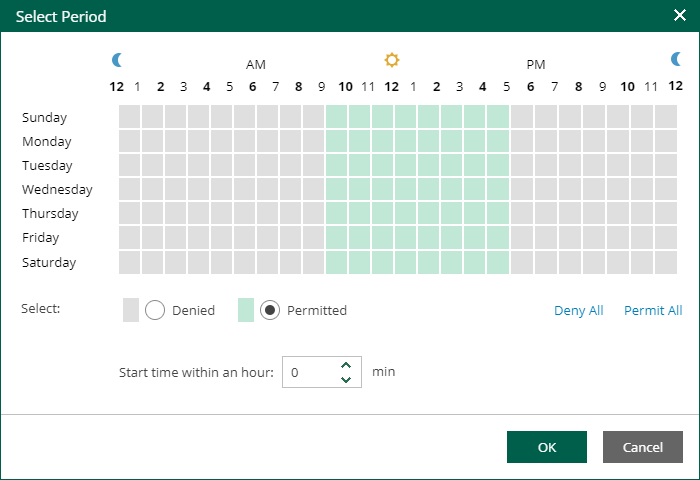Select the Permitted radio button
This screenshot has height=480, width=700.
[x=270, y=310]
